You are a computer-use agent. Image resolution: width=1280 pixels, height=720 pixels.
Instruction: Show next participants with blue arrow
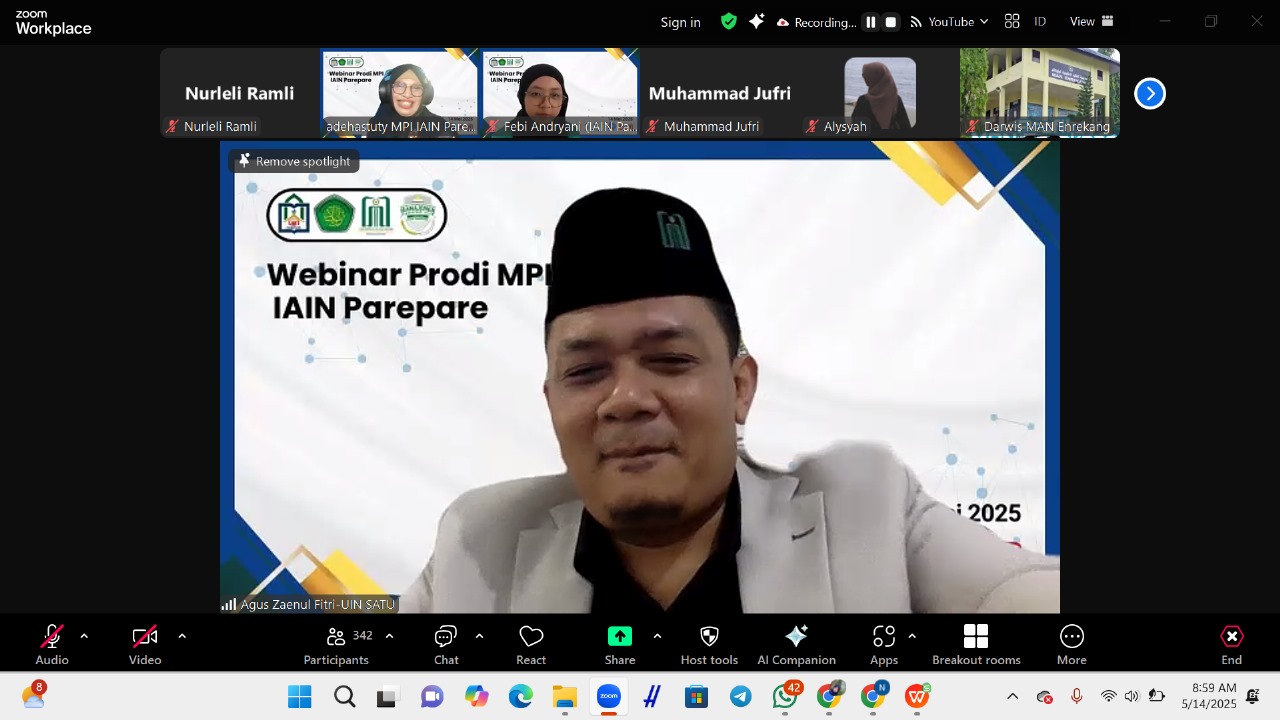(x=1150, y=94)
